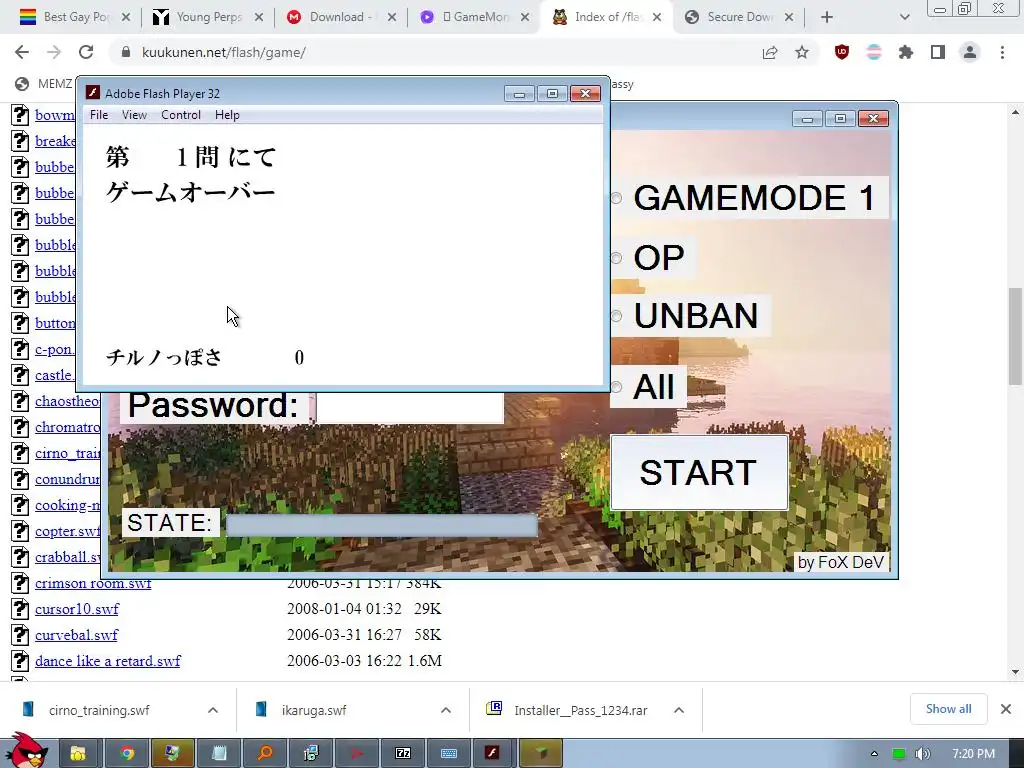
Task: Click the STATE progress bar
Action: coord(381,525)
